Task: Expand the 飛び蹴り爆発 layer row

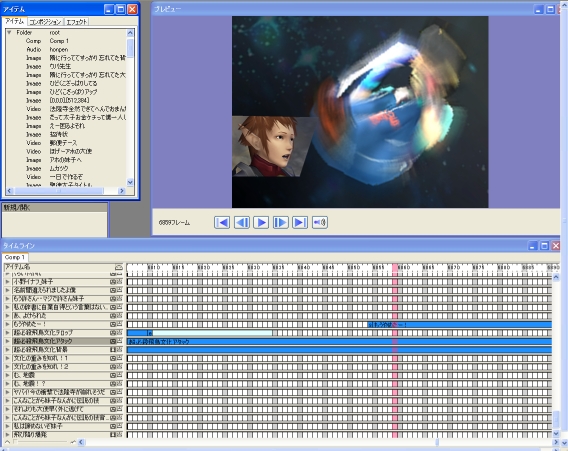Action: (x=7, y=434)
